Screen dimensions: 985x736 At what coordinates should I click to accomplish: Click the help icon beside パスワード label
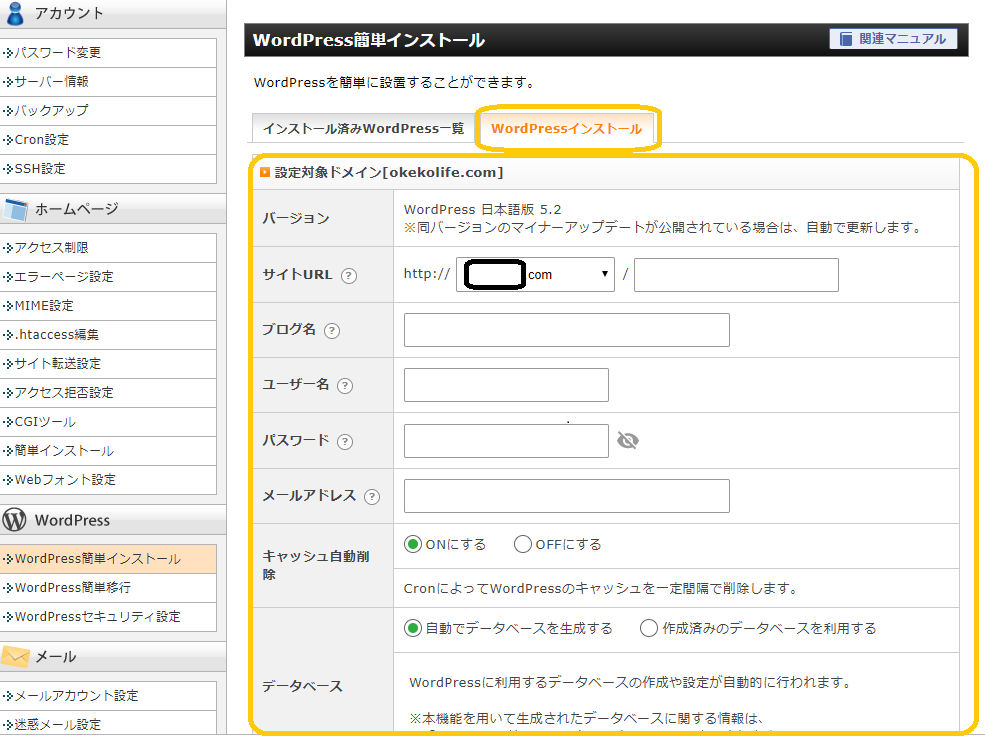[x=345, y=442]
